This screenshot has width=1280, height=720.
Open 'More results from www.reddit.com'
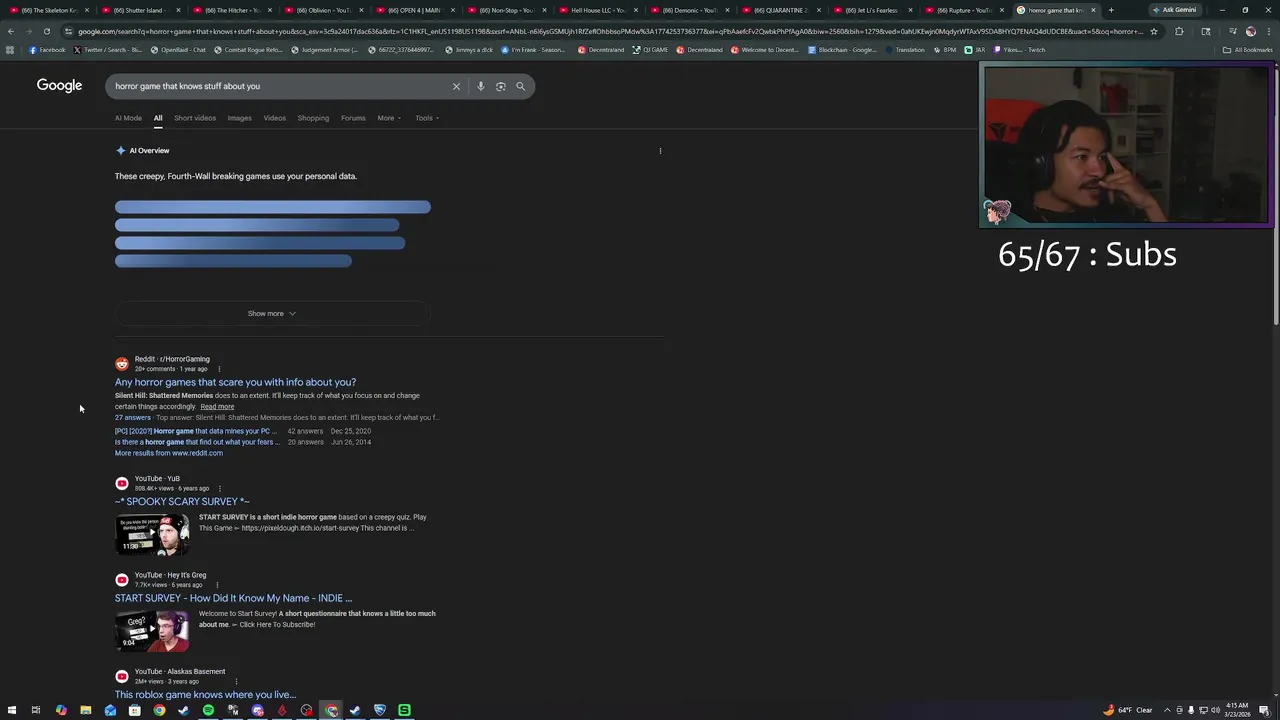tap(168, 453)
